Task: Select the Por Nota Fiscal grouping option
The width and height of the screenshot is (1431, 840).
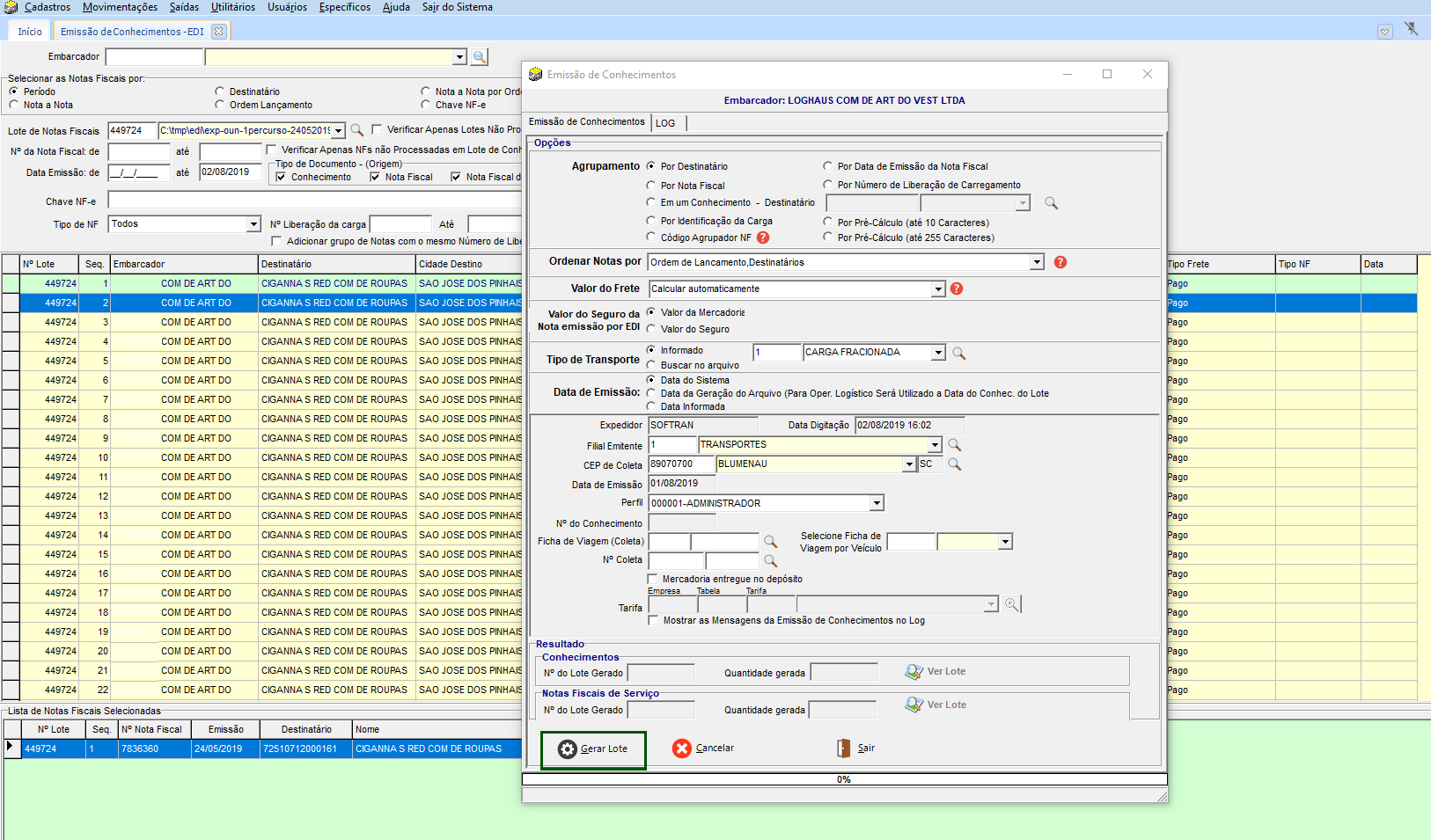Action: (651, 186)
